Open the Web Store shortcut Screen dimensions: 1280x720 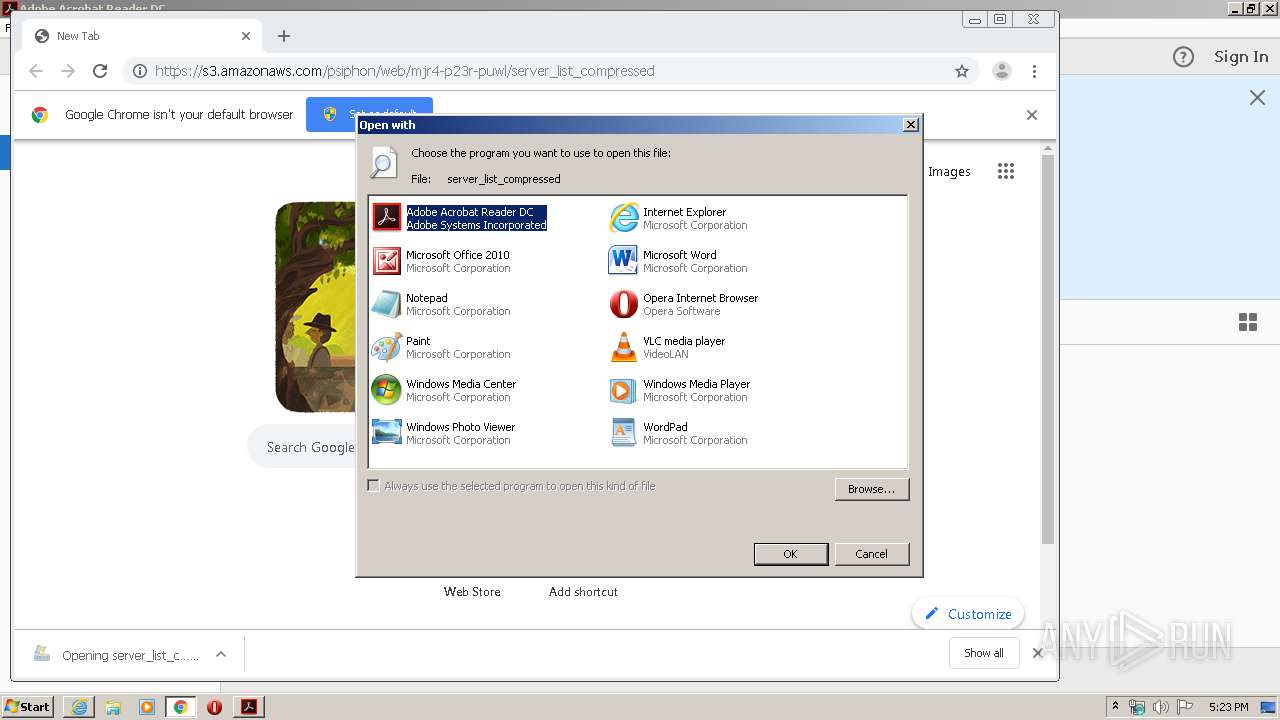click(x=472, y=592)
